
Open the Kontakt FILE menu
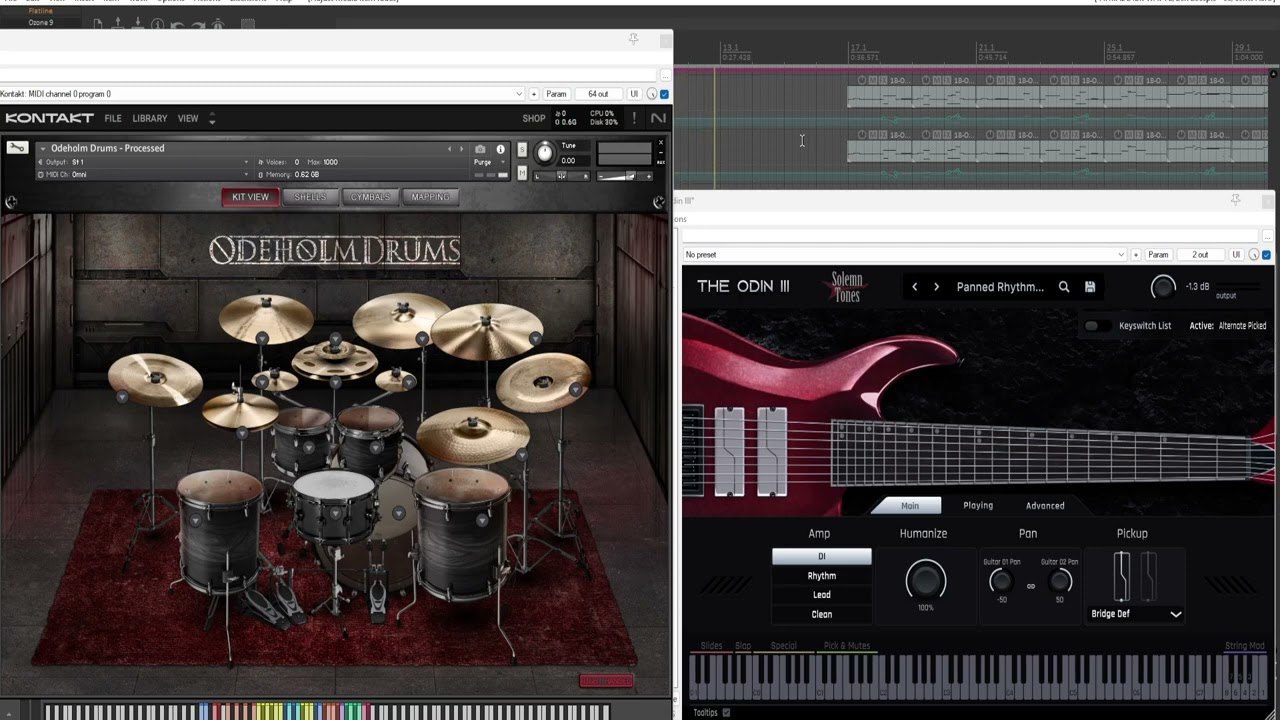pos(113,118)
